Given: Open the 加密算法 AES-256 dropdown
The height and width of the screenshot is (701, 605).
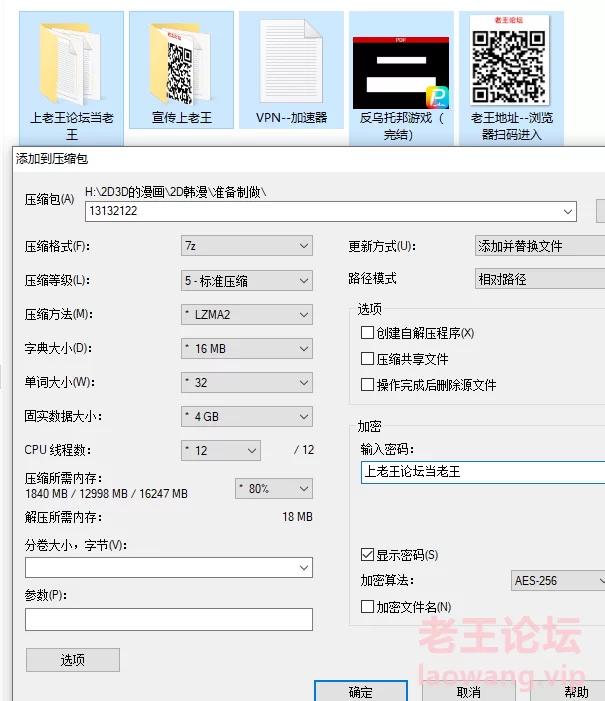Looking at the screenshot, I should tap(558, 581).
